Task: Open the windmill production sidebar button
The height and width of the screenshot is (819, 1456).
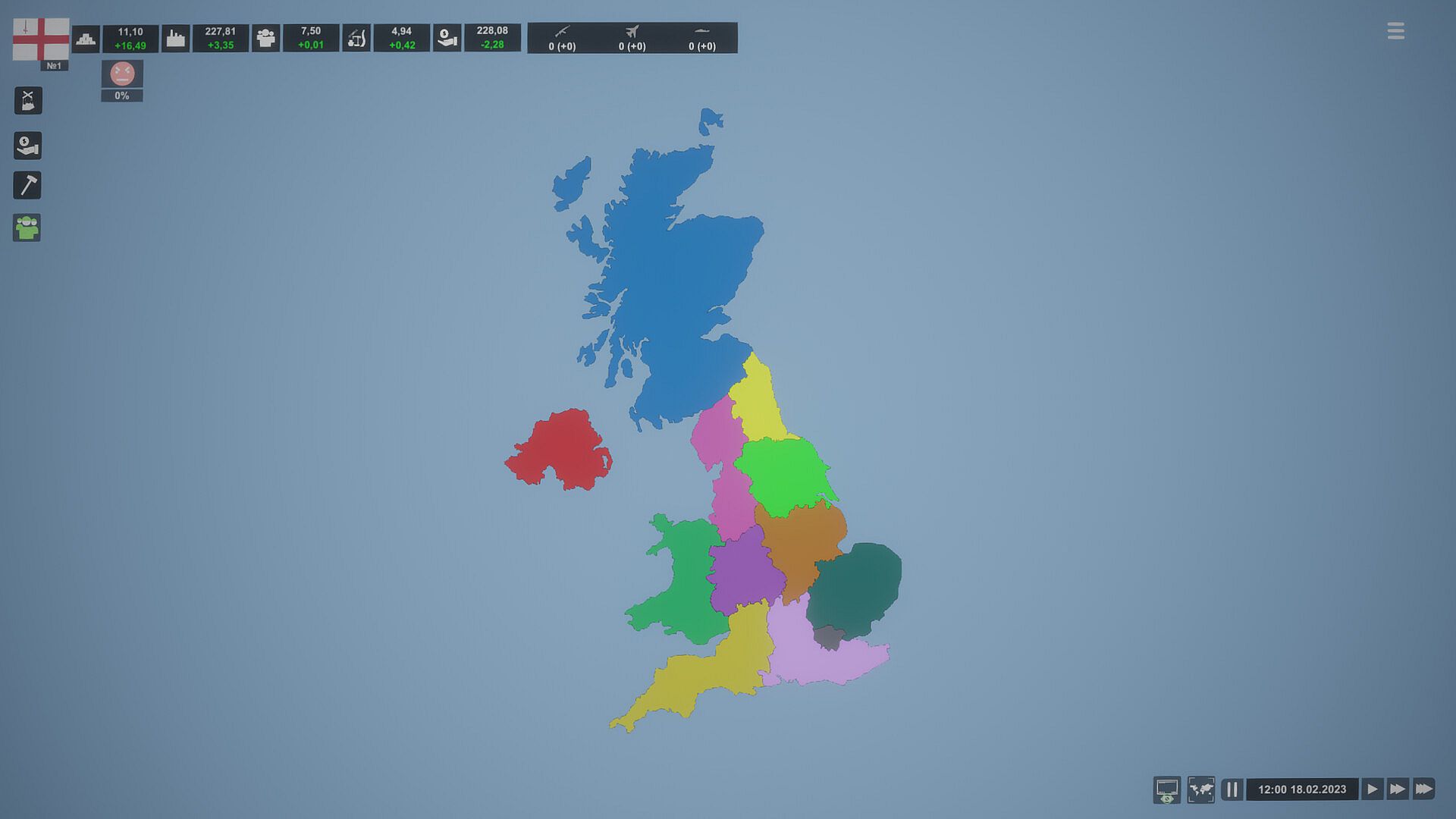Action: point(28,101)
